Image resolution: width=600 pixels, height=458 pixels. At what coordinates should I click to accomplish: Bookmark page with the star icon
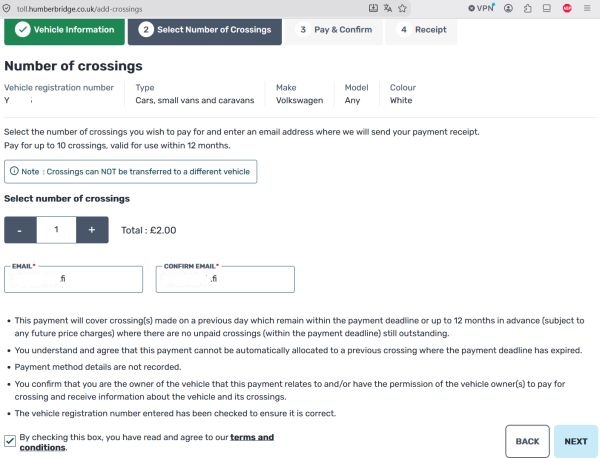(402, 8)
